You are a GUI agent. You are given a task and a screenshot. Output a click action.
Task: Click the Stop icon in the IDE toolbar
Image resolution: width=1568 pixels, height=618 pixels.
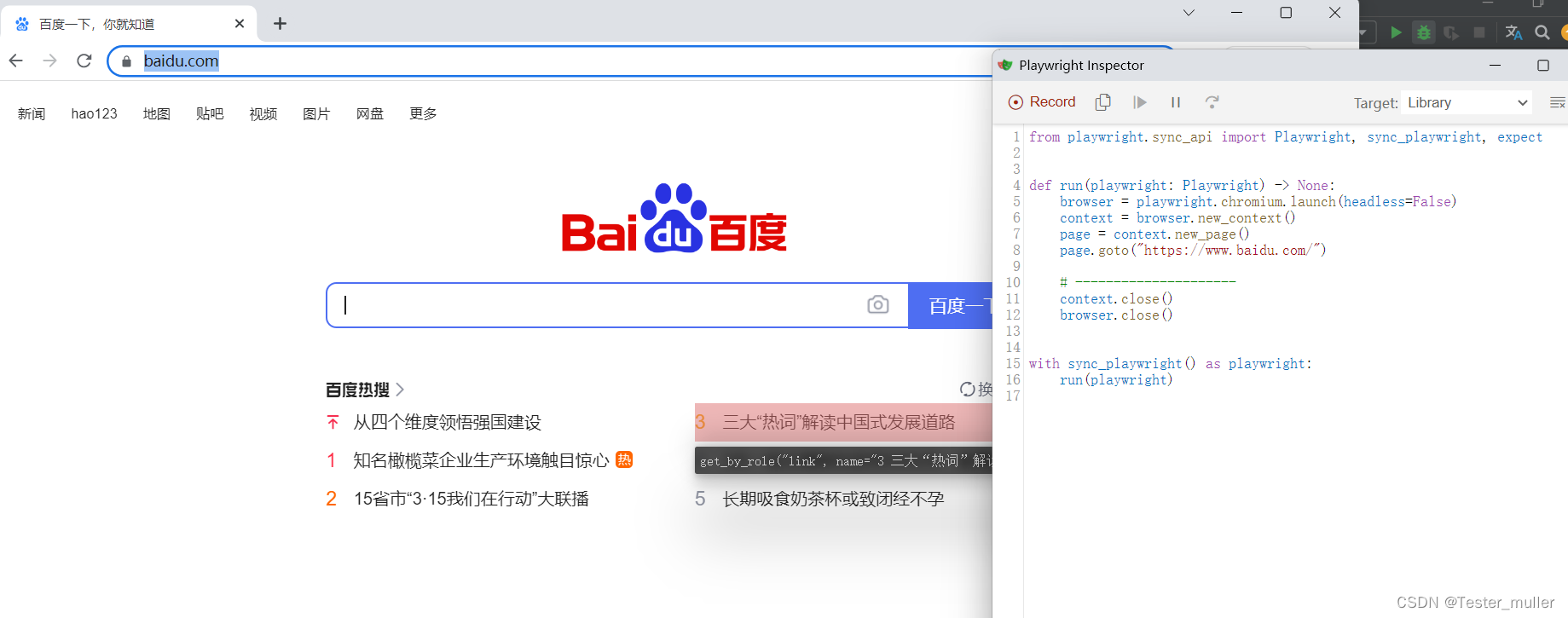coord(1479,32)
